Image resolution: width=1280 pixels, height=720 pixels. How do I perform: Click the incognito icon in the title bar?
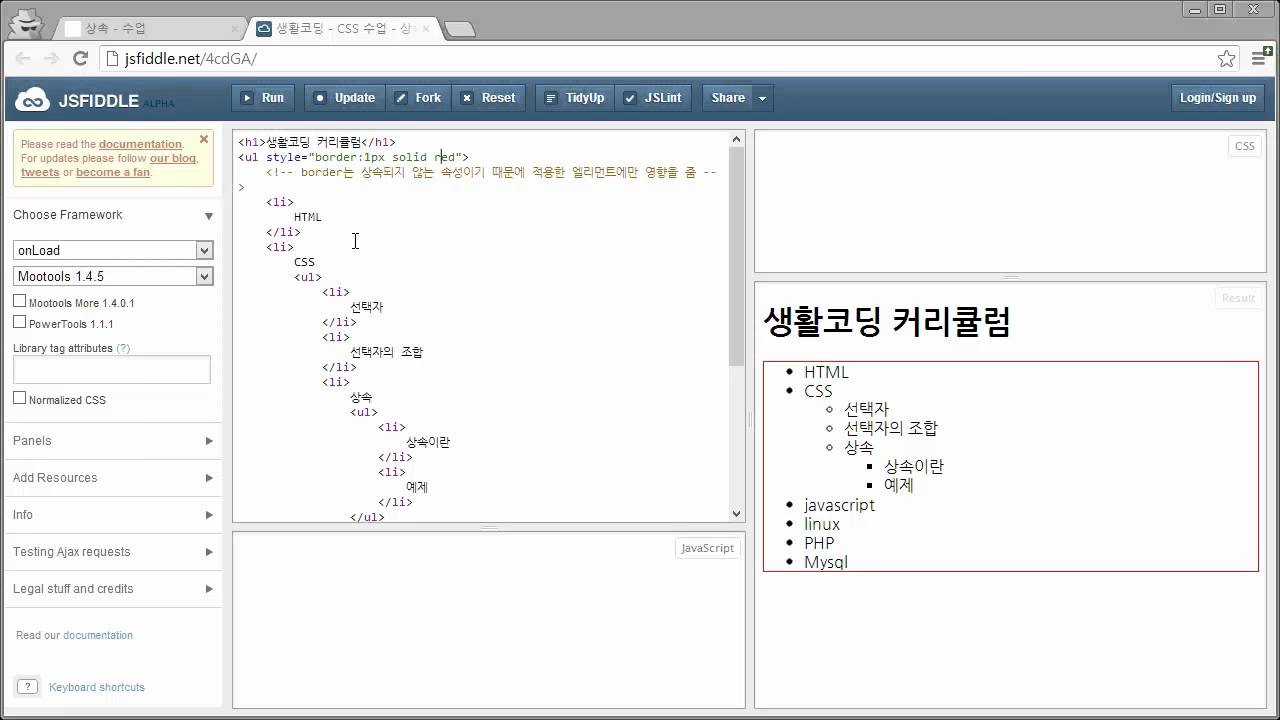pyautogui.click(x=27, y=22)
